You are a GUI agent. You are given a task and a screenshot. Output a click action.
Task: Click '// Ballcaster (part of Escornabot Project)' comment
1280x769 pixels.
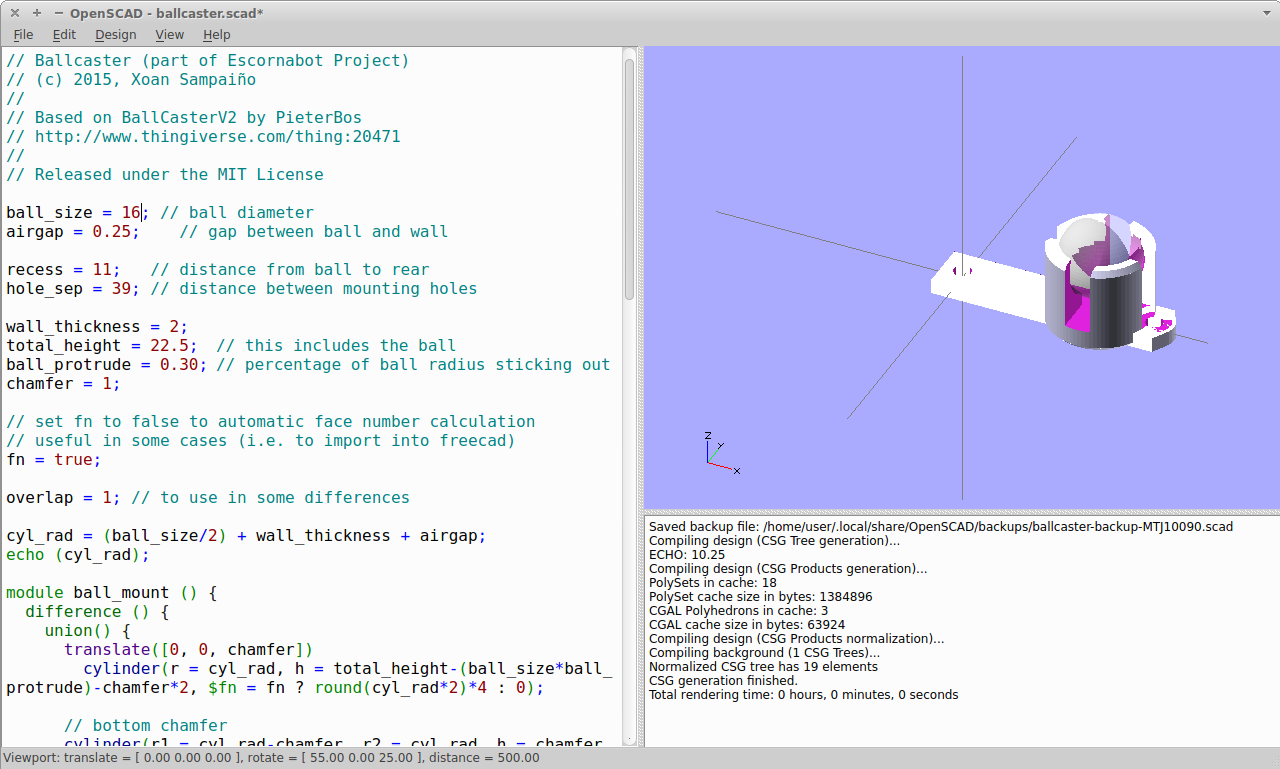208,61
